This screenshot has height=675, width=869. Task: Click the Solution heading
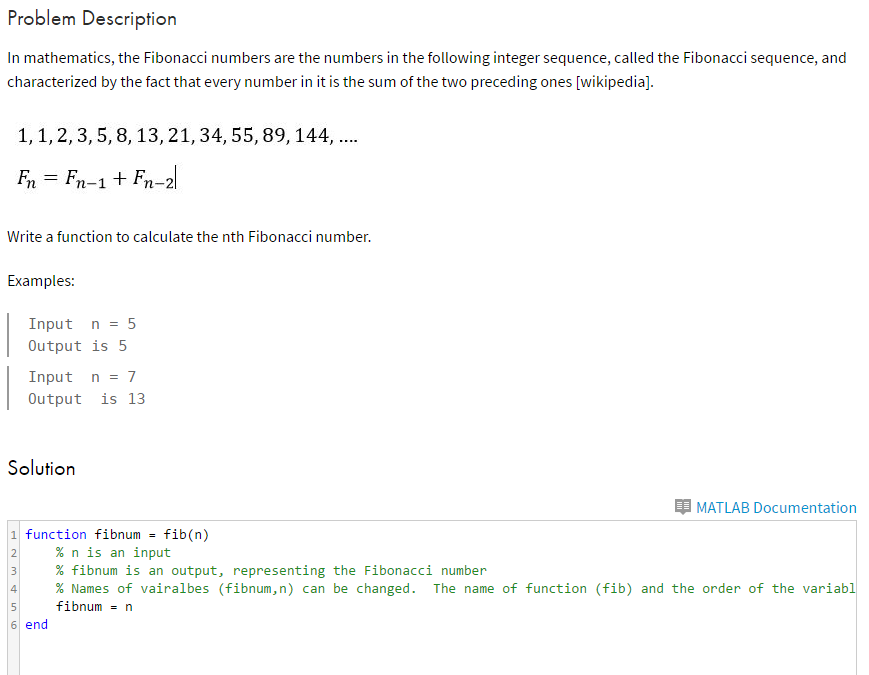(x=41, y=467)
